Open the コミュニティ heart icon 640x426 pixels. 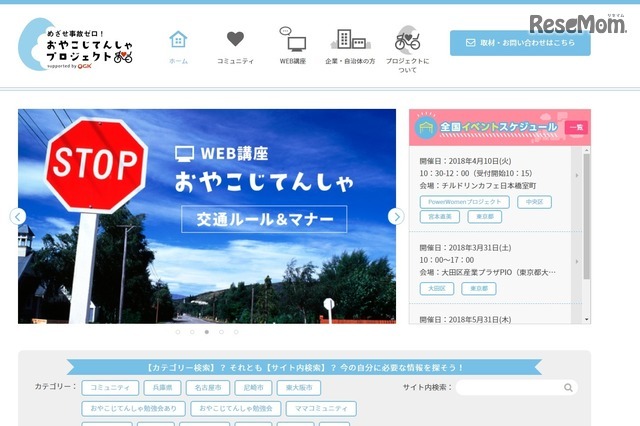235,40
